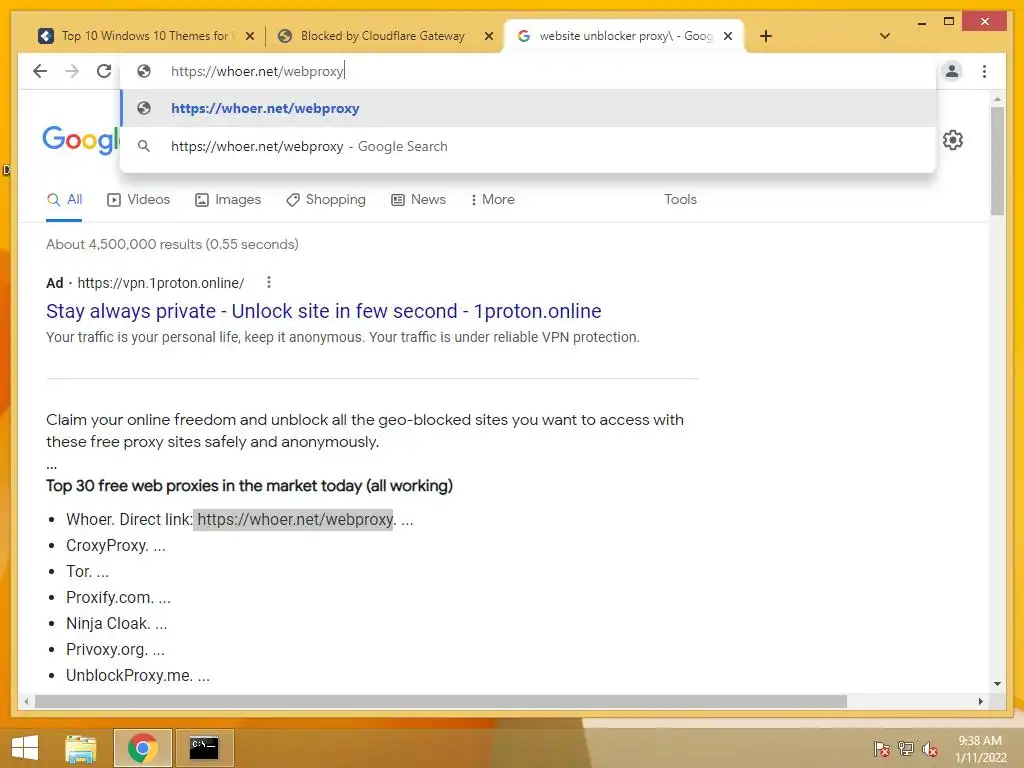1024x768 pixels.
Task: Select the All results tab
Action: 65,200
